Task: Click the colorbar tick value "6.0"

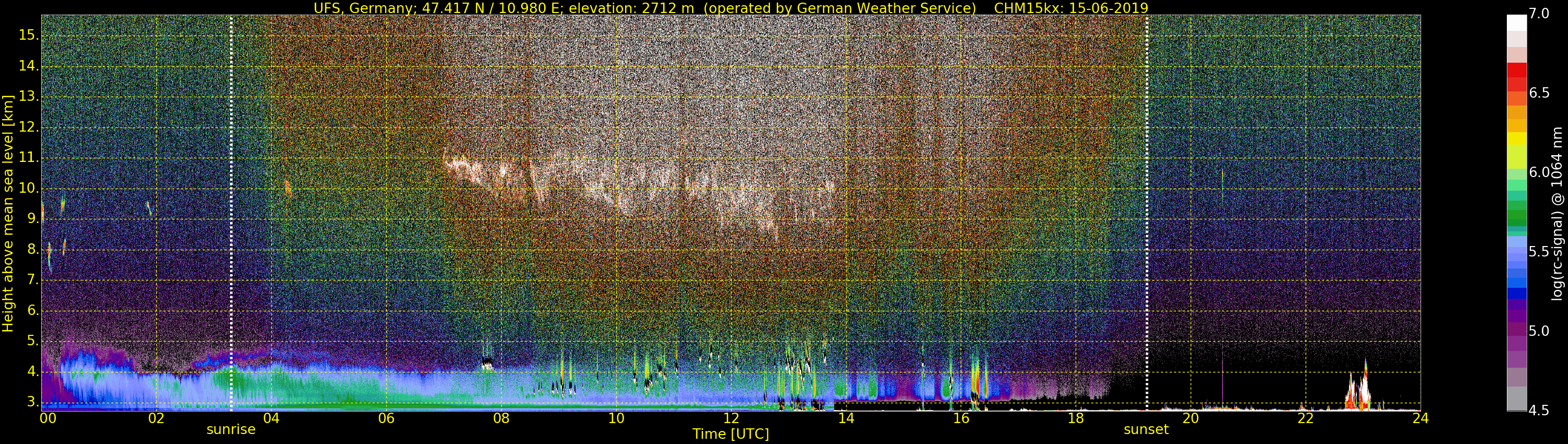Action: click(x=1539, y=173)
